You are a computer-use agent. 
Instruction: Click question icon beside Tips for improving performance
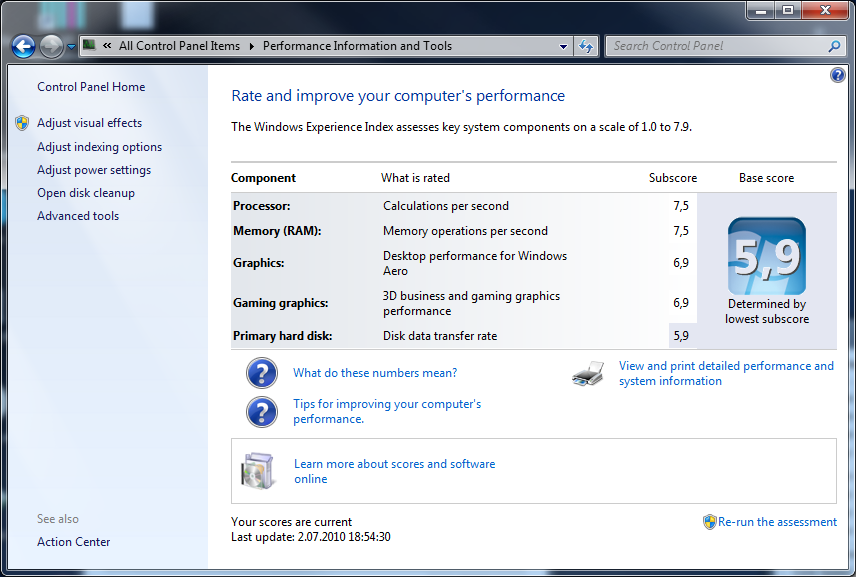tap(262, 412)
